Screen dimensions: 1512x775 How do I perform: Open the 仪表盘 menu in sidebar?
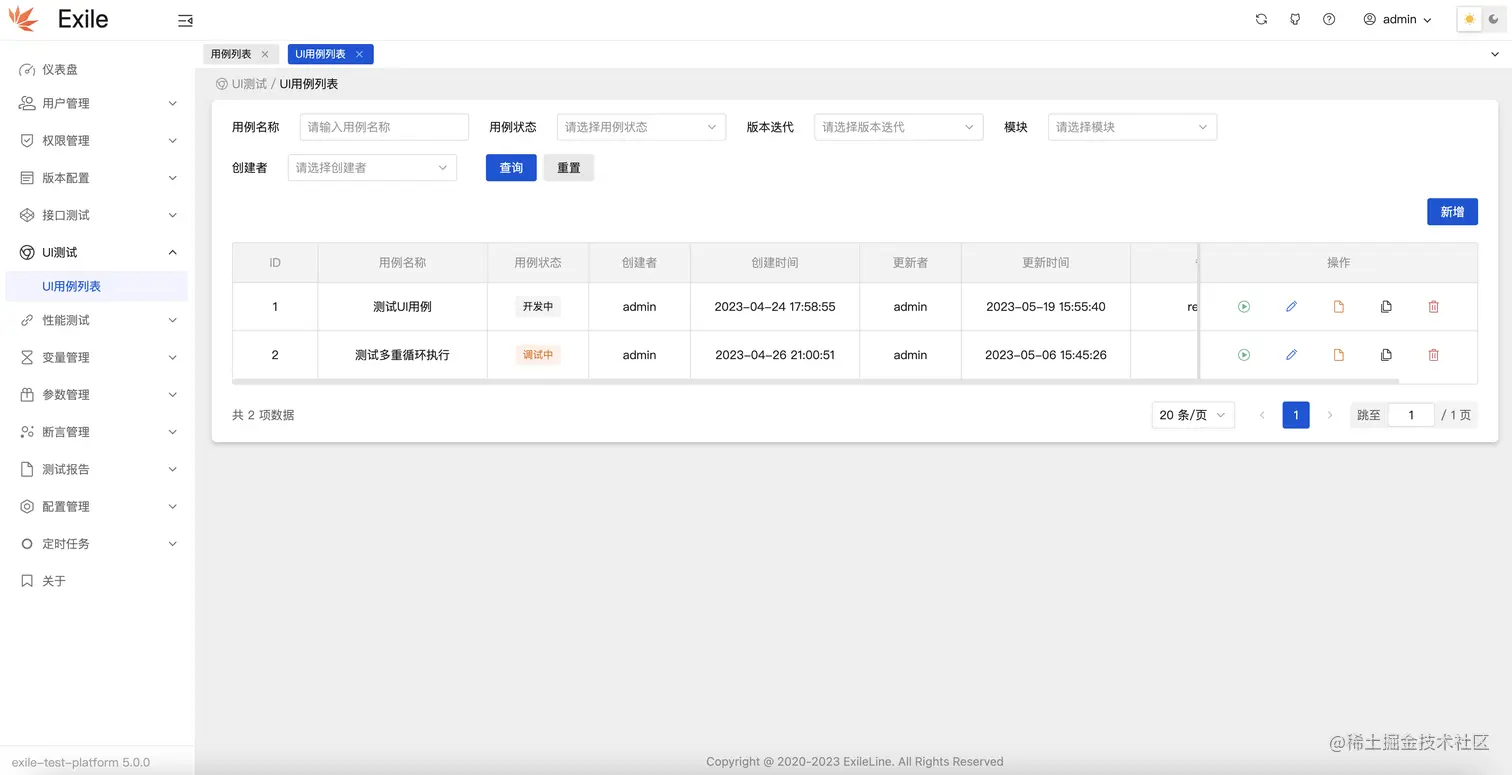tap(60, 69)
